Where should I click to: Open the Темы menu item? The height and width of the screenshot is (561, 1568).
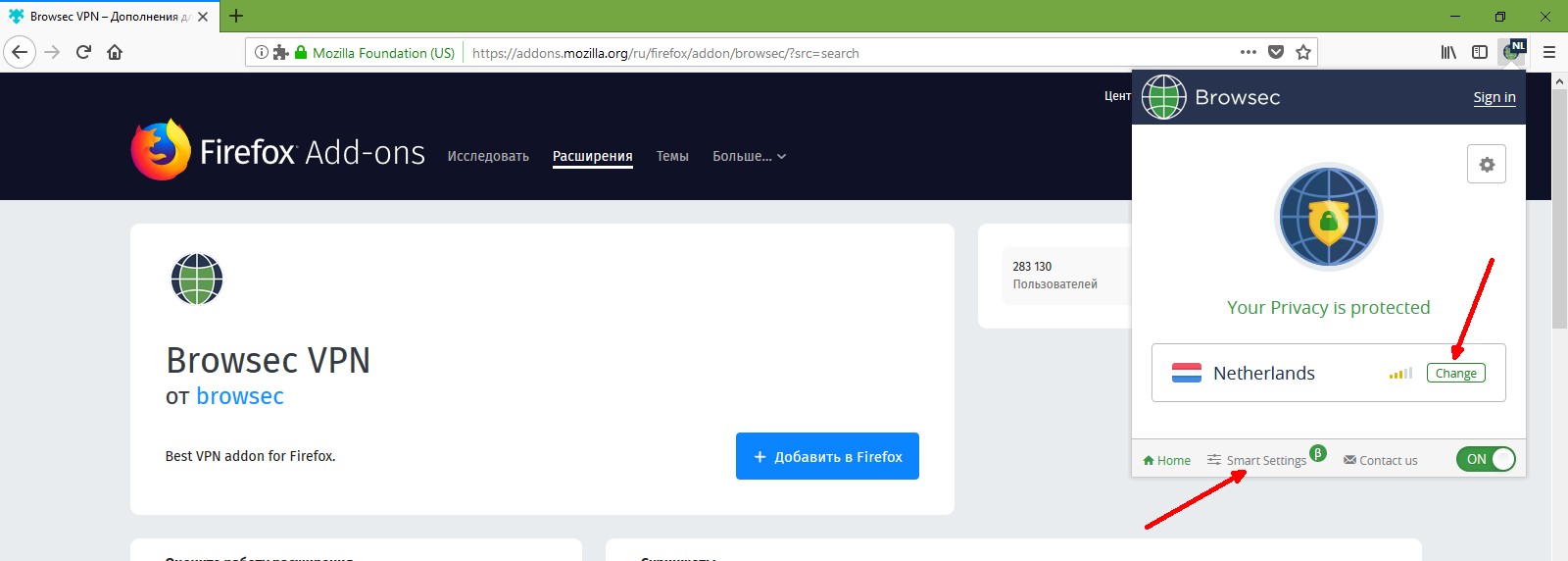pos(672,156)
